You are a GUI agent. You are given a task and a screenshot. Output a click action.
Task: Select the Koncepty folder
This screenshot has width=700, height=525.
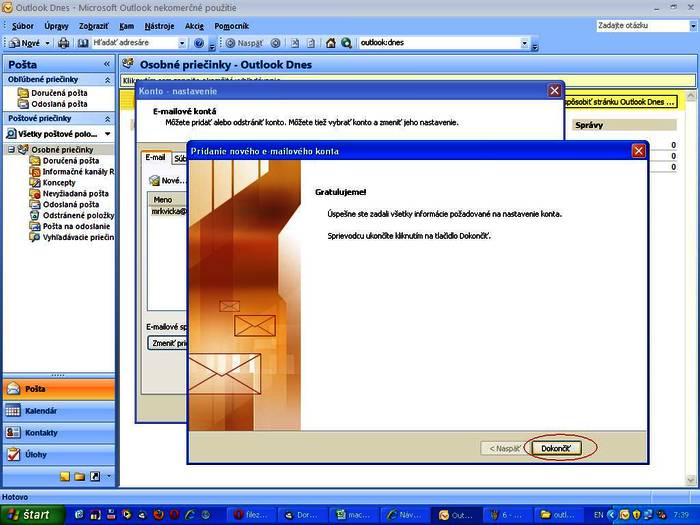[x=59, y=183]
